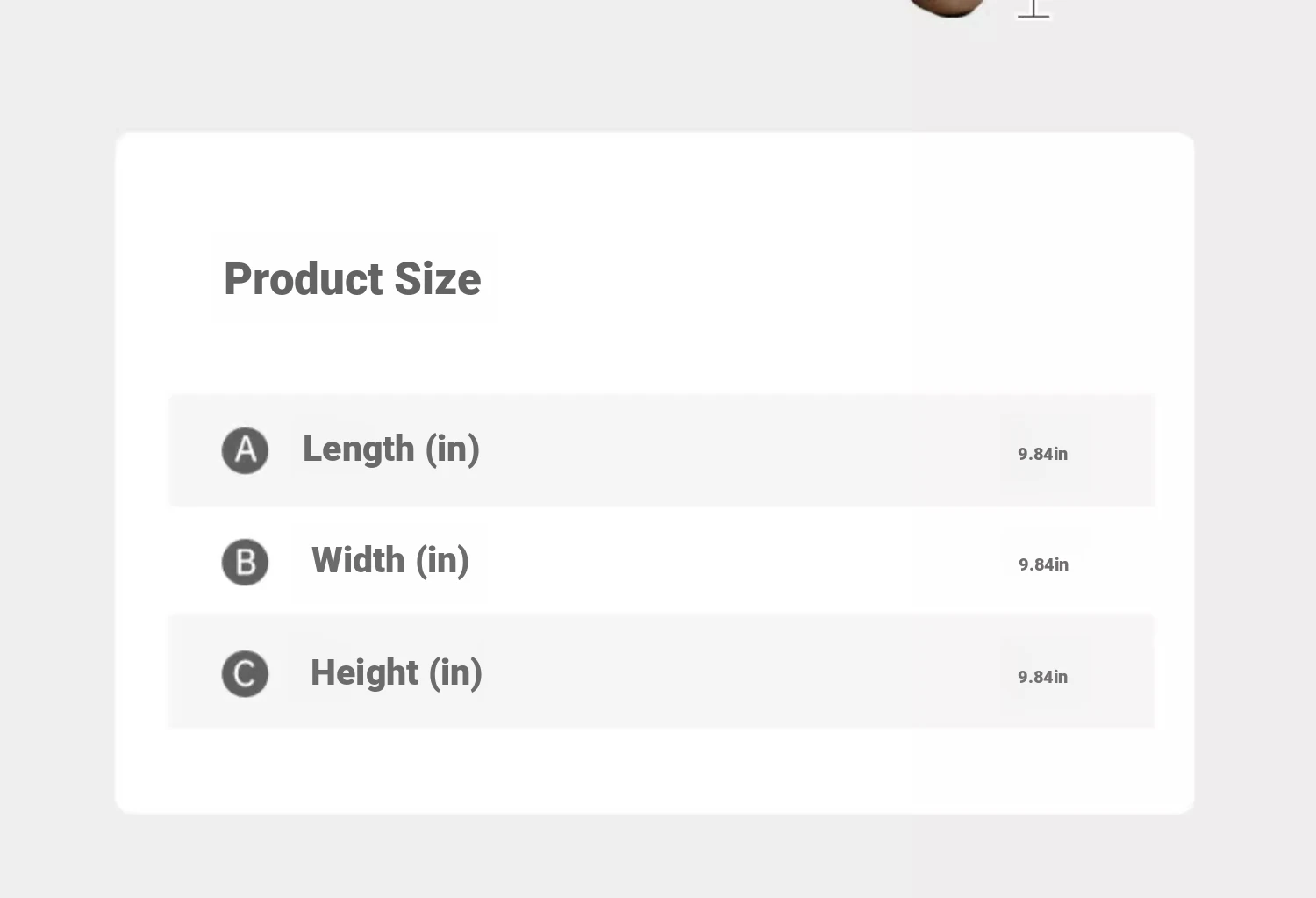Click the circled B icon
The image size is (1316, 898).
coord(245,562)
